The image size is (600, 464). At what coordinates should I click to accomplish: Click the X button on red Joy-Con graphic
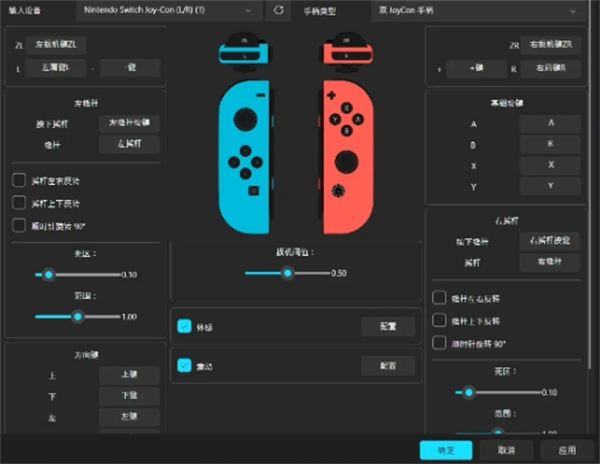(x=347, y=108)
